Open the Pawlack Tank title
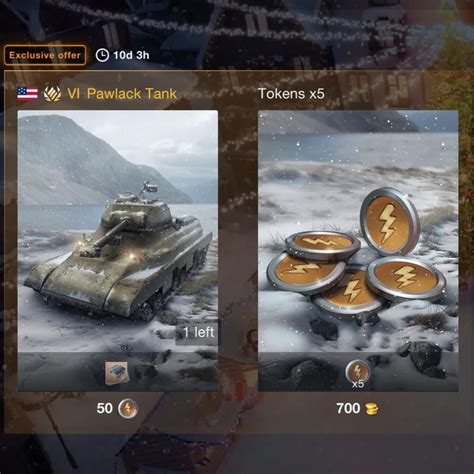474x474 pixels. [x=132, y=94]
